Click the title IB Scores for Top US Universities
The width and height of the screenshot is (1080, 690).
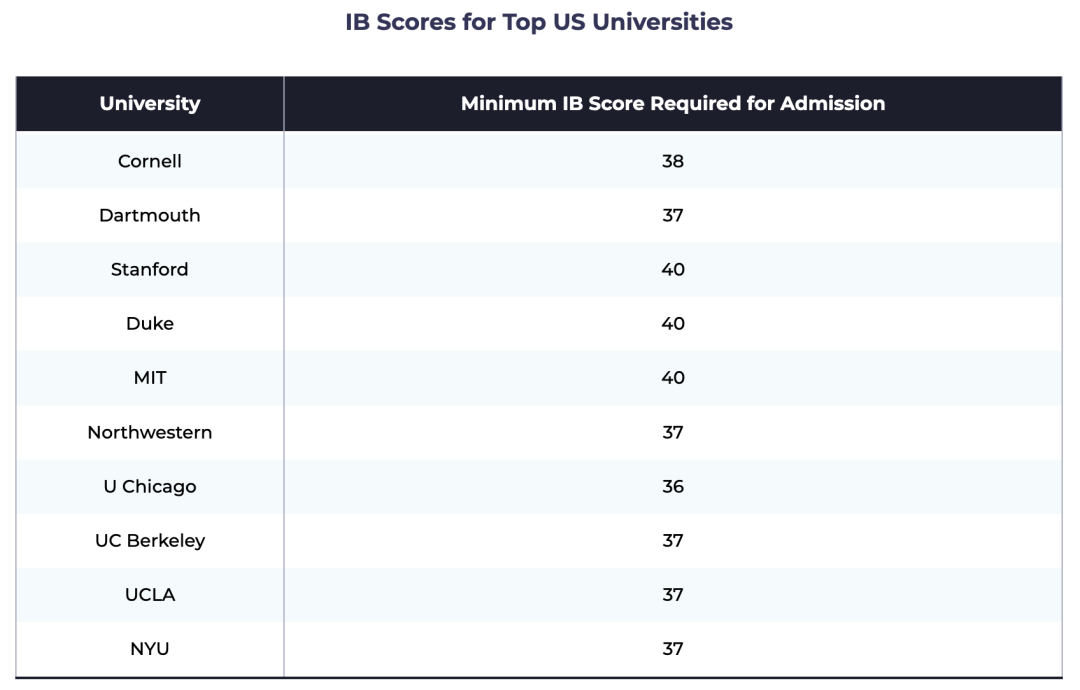[x=539, y=22]
